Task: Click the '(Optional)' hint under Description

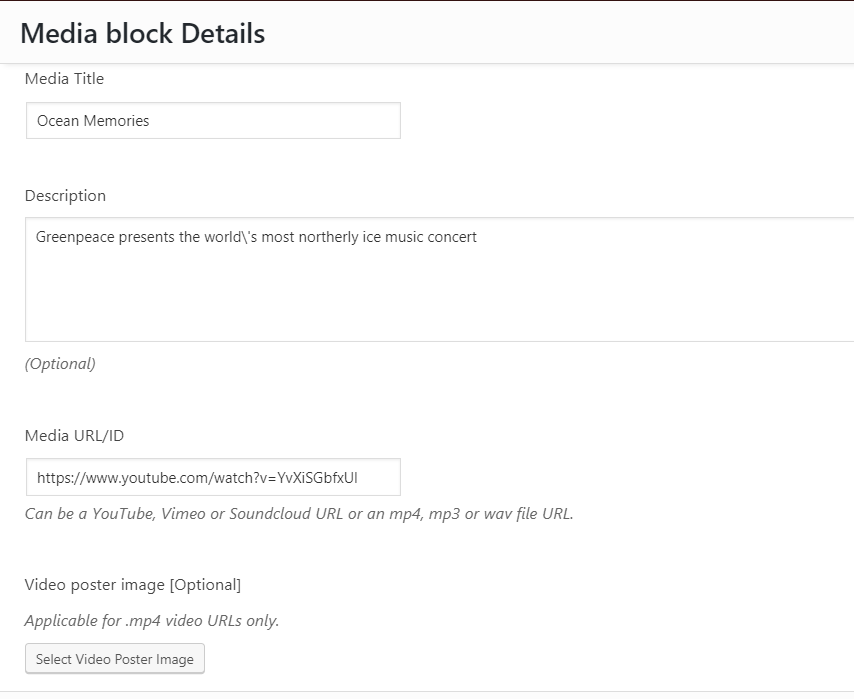Action: (60, 363)
